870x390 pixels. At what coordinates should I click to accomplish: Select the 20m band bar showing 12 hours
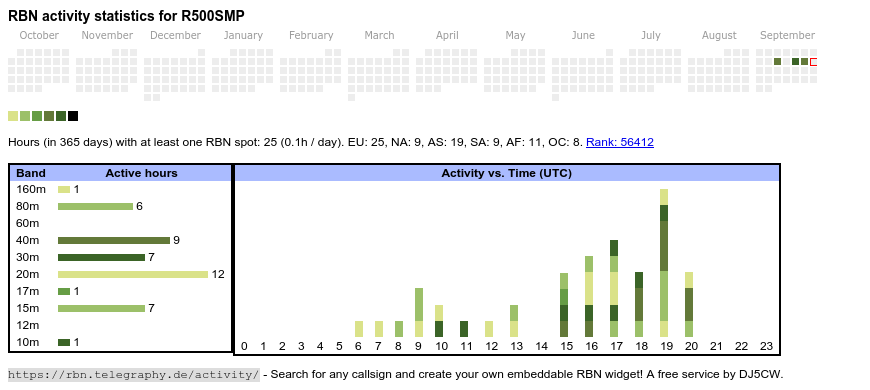pos(133,274)
